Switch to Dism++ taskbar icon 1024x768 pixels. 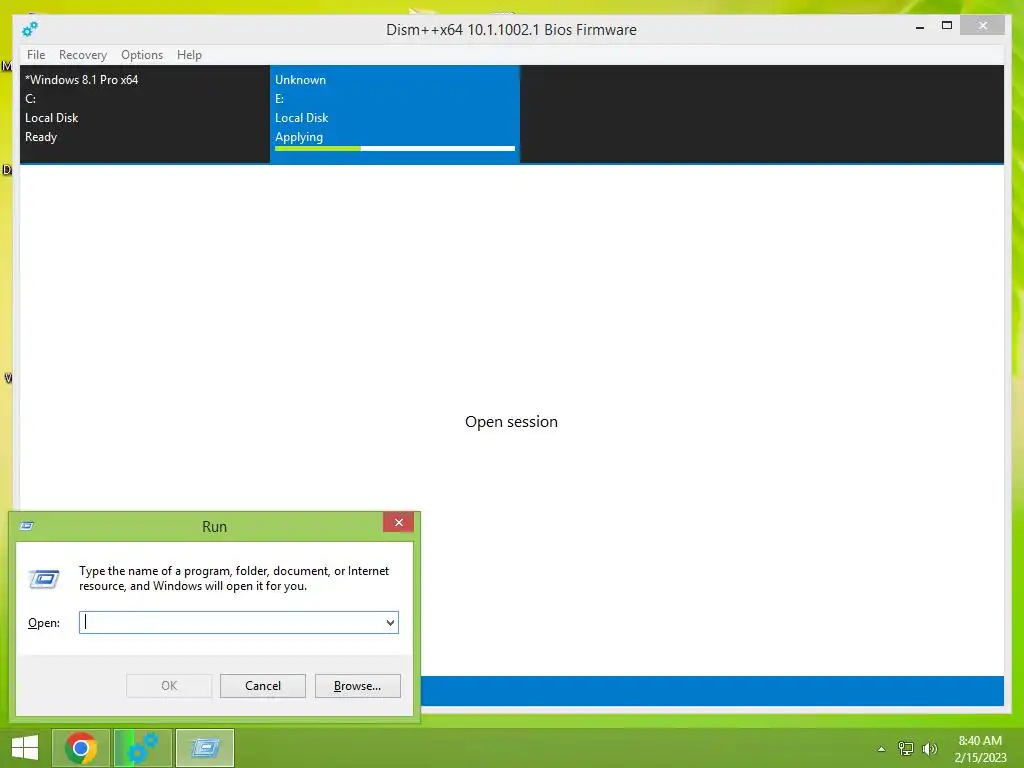[x=143, y=748]
